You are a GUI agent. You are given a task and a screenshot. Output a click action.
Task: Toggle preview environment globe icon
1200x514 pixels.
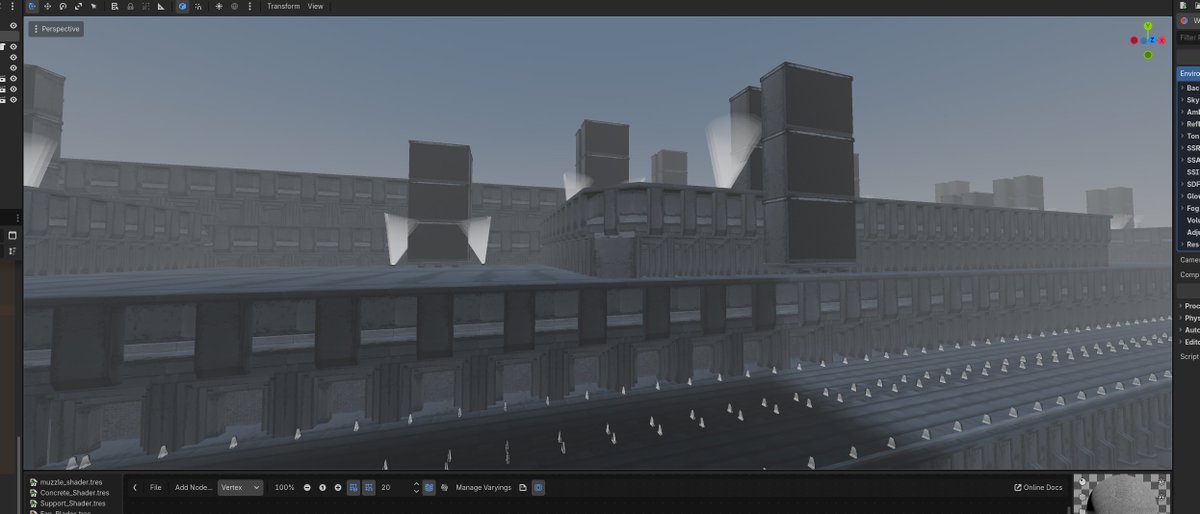[234, 6]
